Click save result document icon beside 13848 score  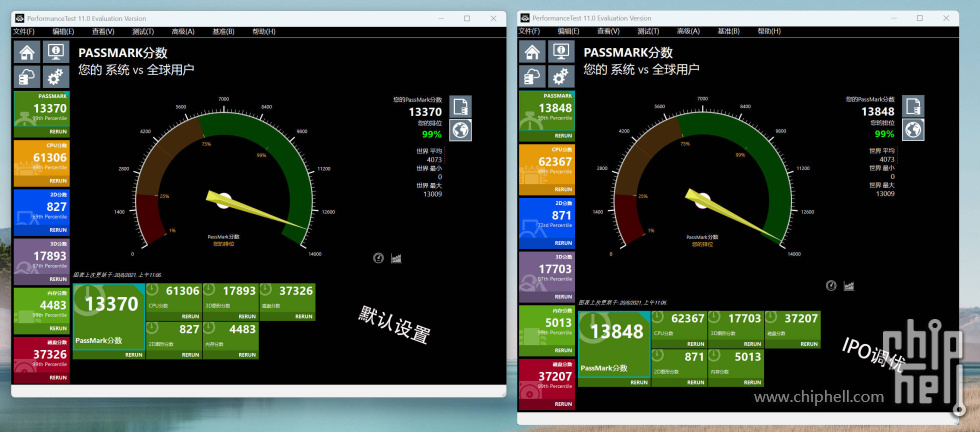(x=913, y=106)
